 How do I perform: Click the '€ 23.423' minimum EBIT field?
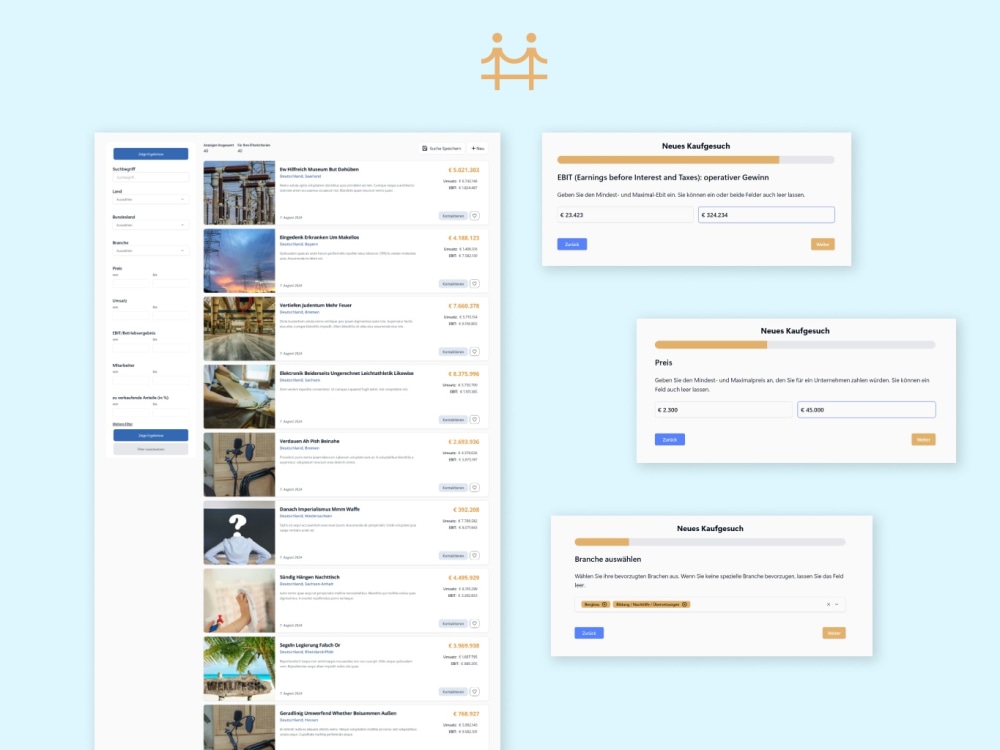[625, 215]
